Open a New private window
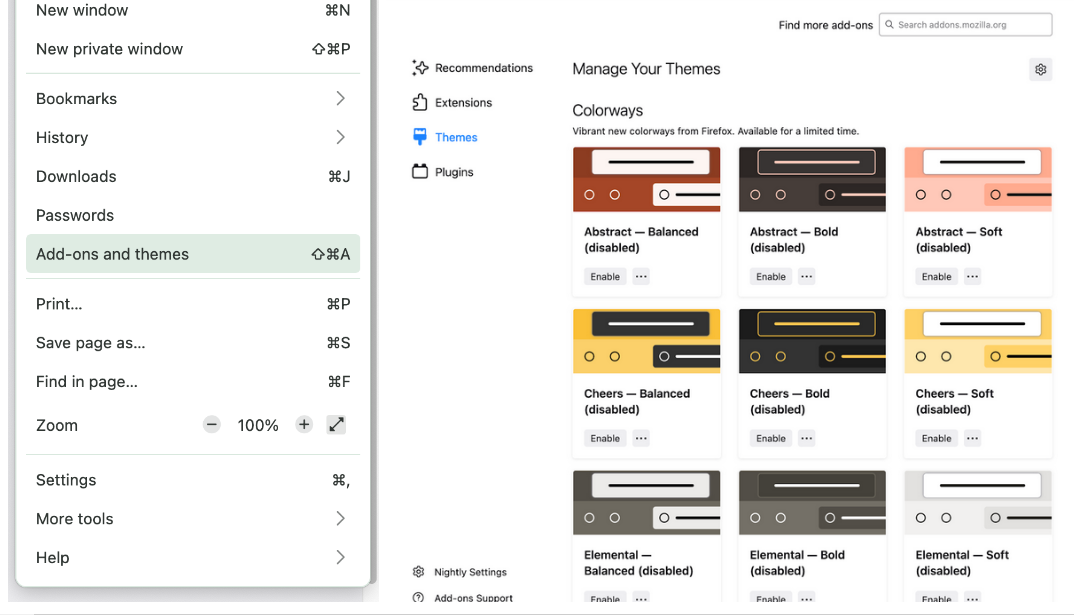 192,49
